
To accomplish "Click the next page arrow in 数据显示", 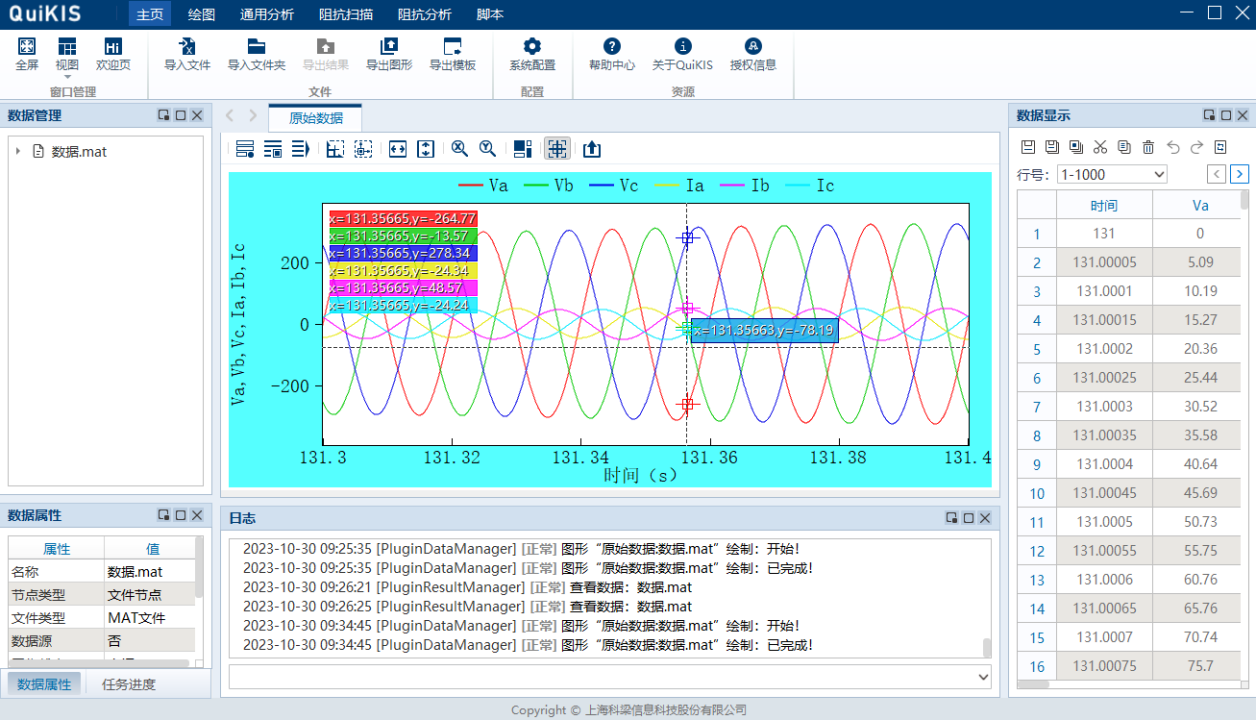I will click(1240, 174).
